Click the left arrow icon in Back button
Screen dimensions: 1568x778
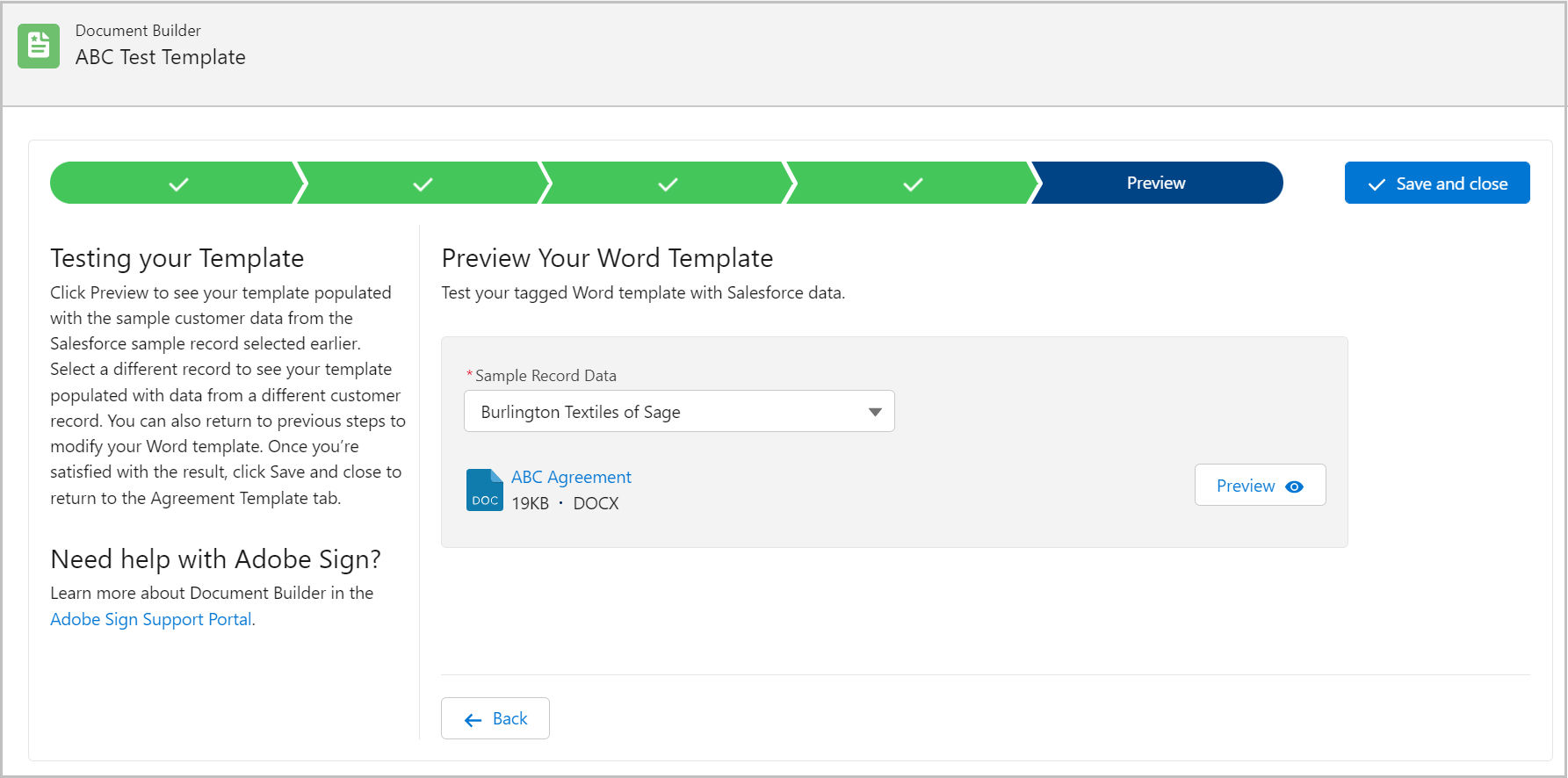(x=473, y=720)
